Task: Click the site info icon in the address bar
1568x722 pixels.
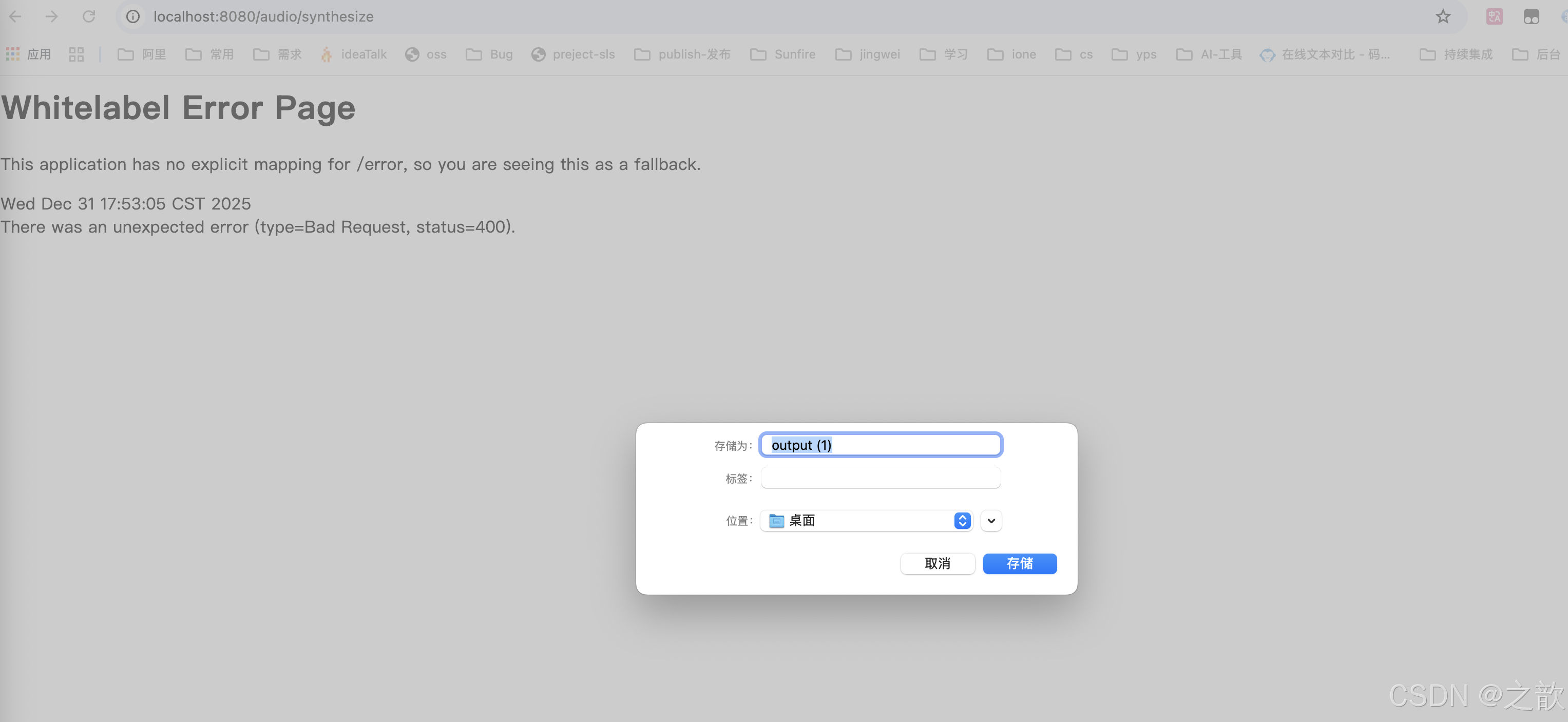Action: coord(132,16)
